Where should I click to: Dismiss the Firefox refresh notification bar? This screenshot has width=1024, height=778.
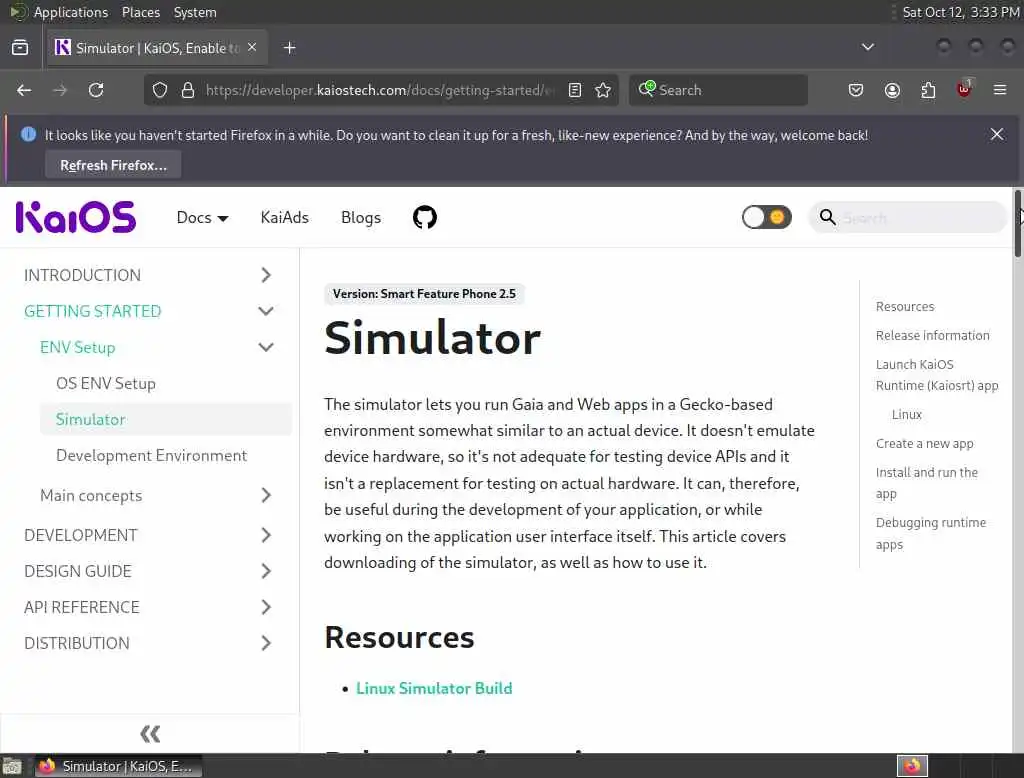pyautogui.click(x=997, y=135)
